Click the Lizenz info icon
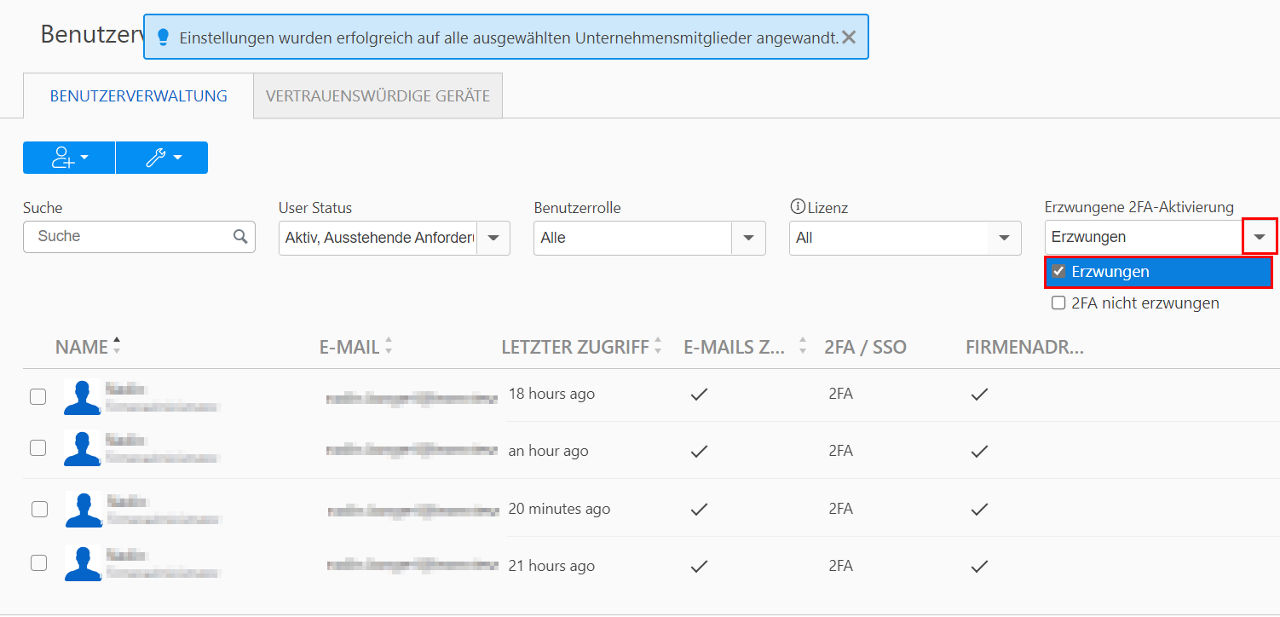 pyautogui.click(x=797, y=207)
